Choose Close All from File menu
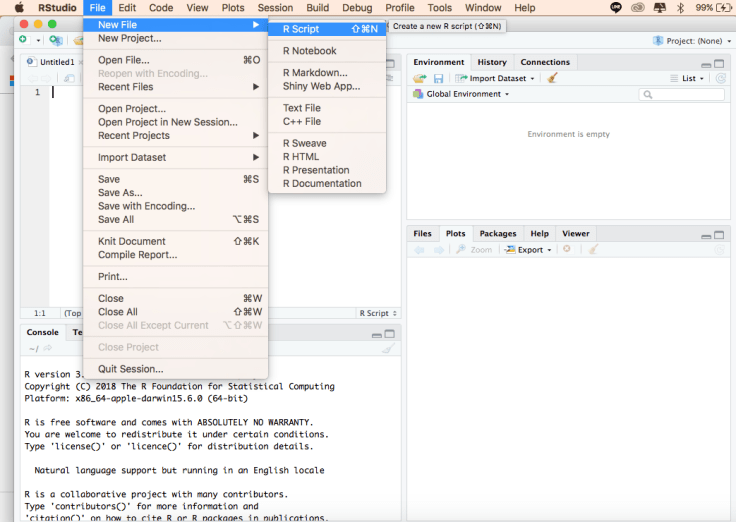This screenshot has height=522, width=736. [176, 312]
